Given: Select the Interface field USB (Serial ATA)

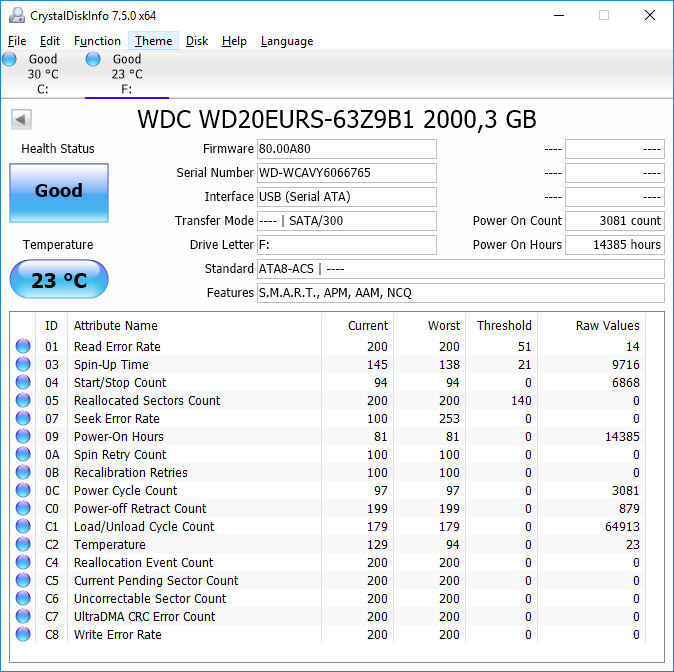Looking at the screenshot, I should click(347, 197).
